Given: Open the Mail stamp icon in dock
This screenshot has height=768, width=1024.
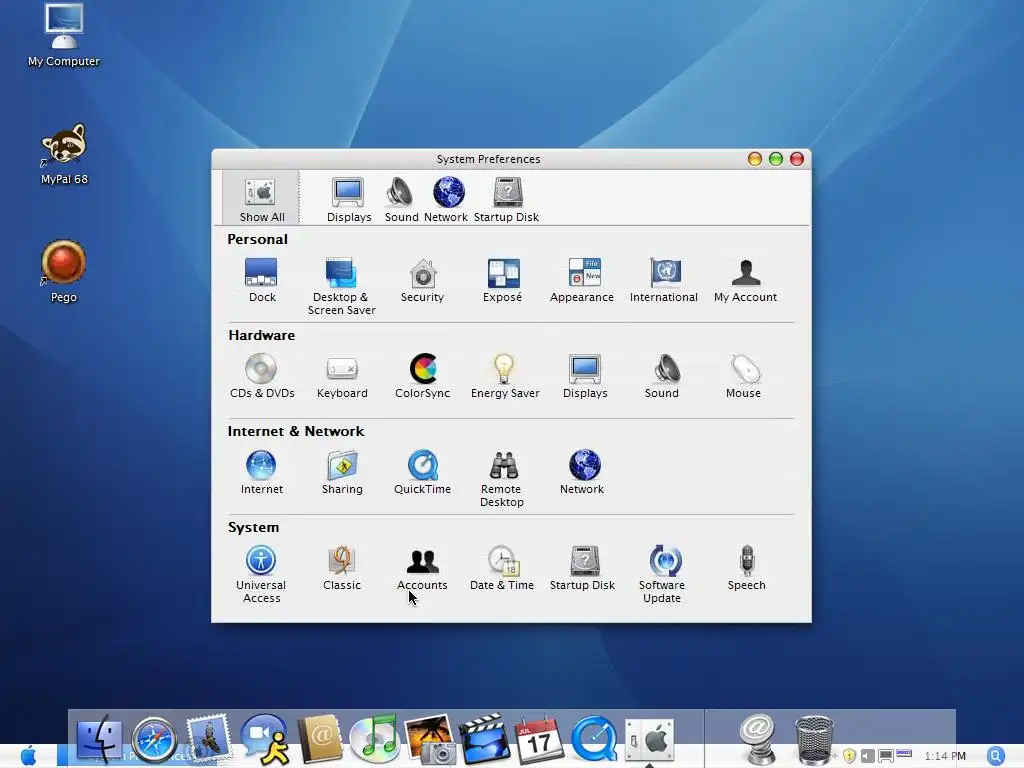Looking at the screenshot, I should [x=208, y=738].
